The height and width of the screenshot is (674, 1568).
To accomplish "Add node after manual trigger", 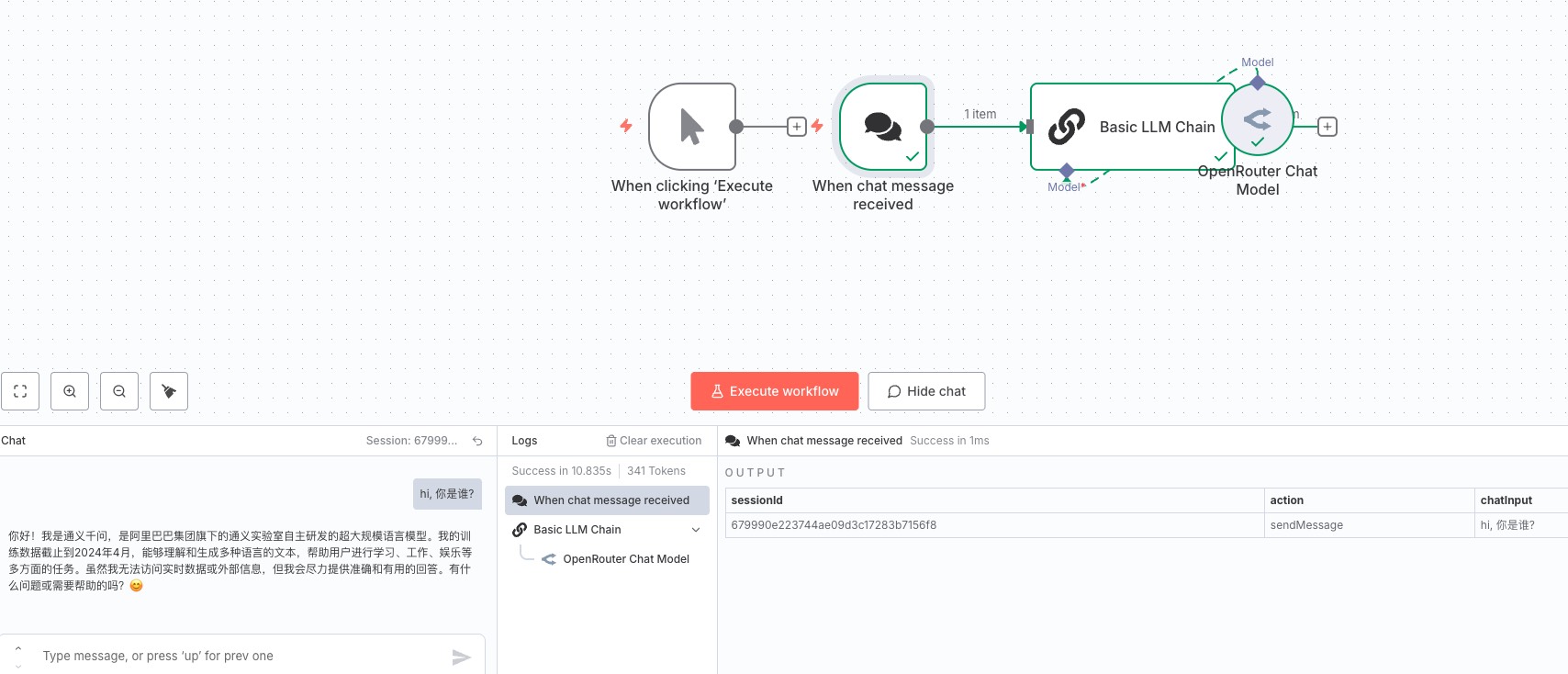I will click(x=797, y=127).
